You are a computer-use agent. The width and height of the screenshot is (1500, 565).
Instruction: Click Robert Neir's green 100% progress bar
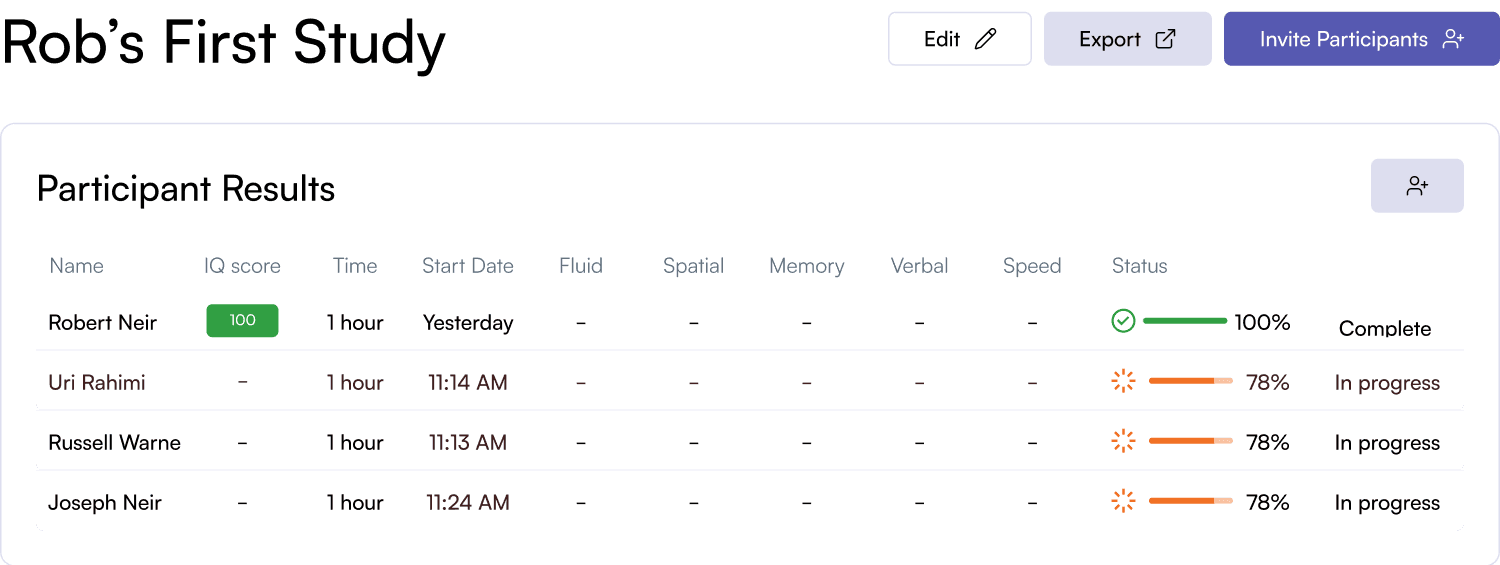(x=1185, y=321)
